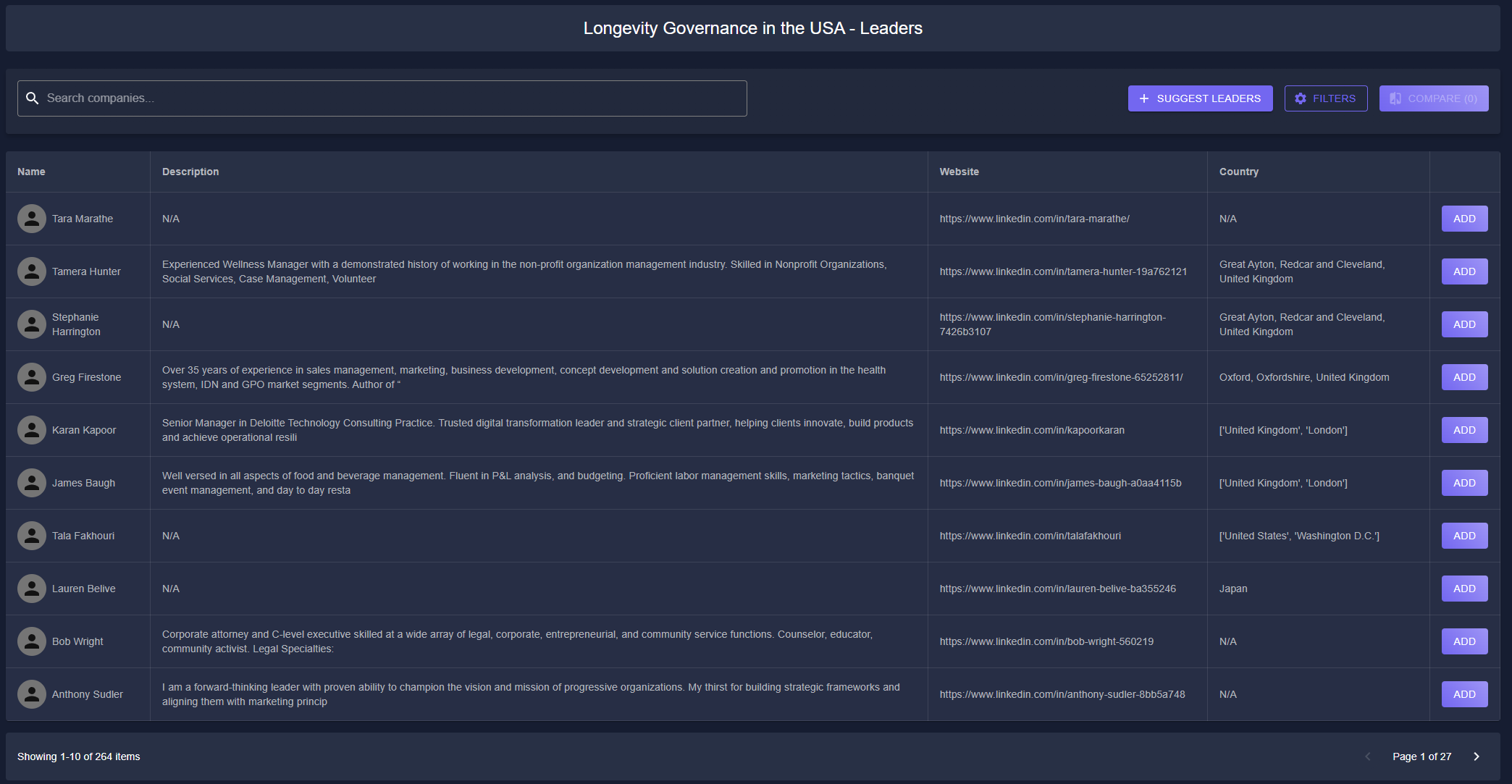The height and width of the screenshot is (784, 1512).
Task: Add Tamera Hunter to list
Action: 1463,271
